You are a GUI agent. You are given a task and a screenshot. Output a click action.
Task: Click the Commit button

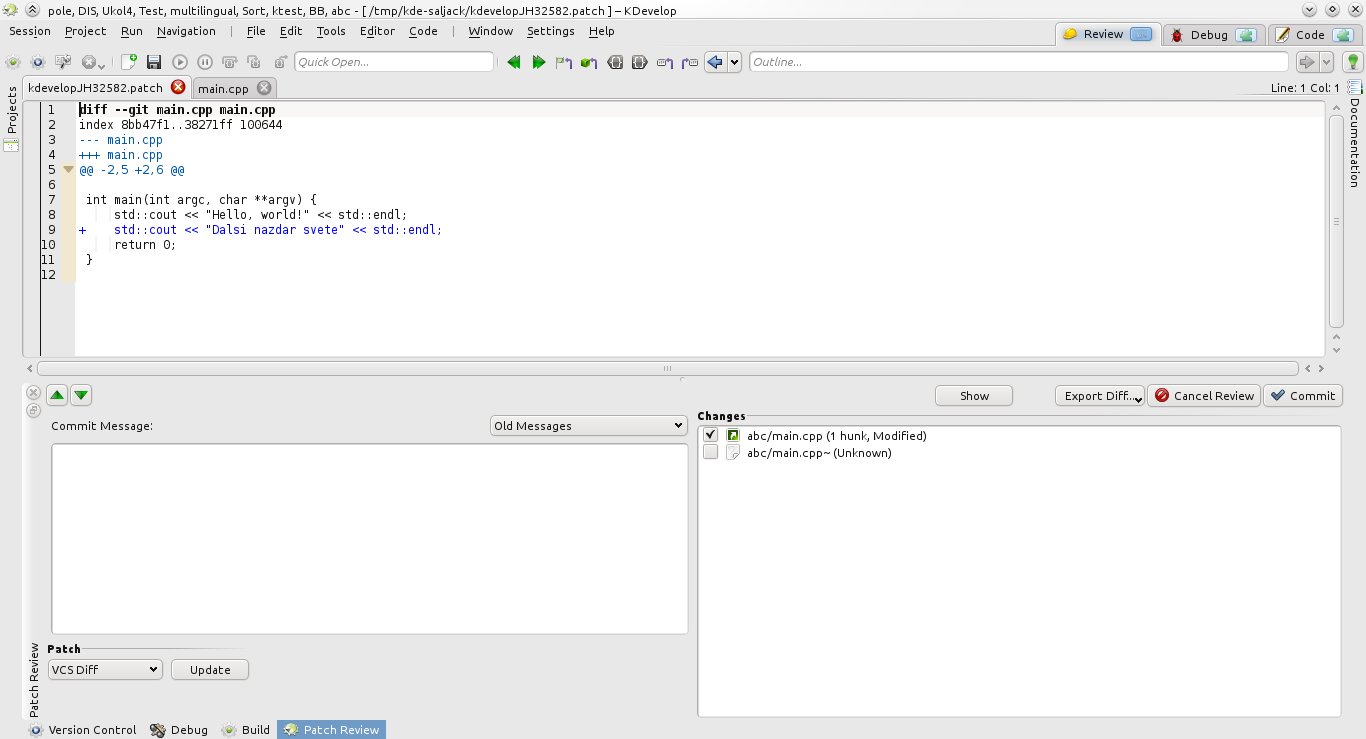point(1303,396)
